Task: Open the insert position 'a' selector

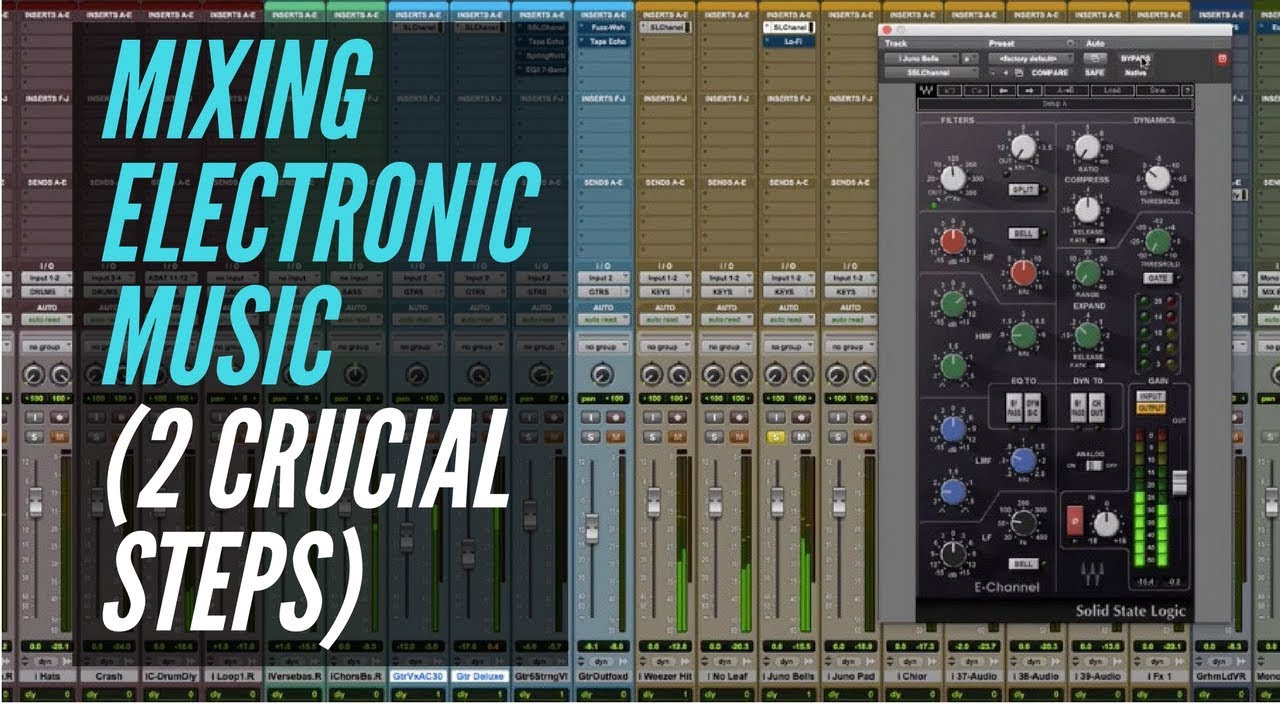Action: coord(970,58)
